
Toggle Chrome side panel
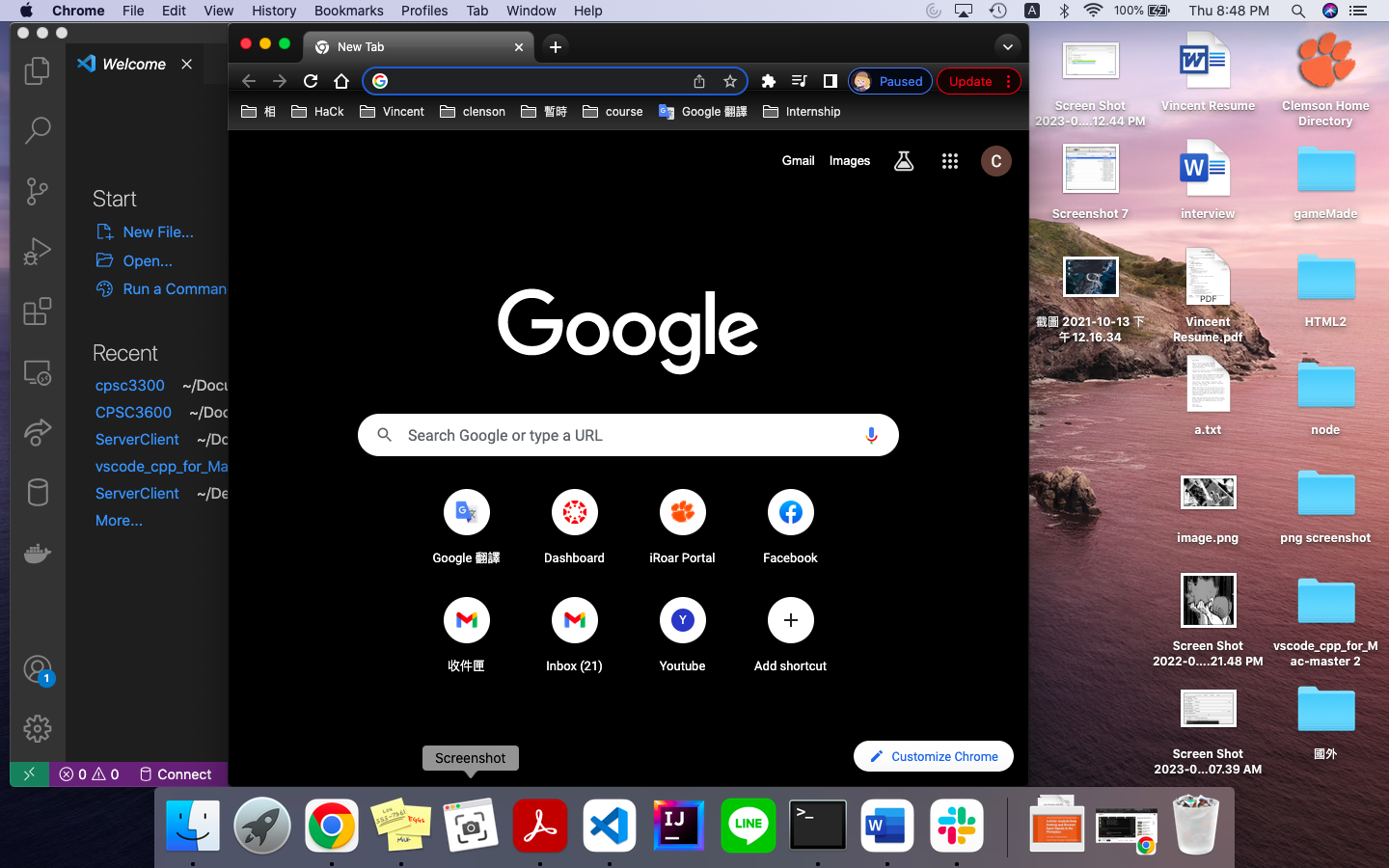click(830, 81)
